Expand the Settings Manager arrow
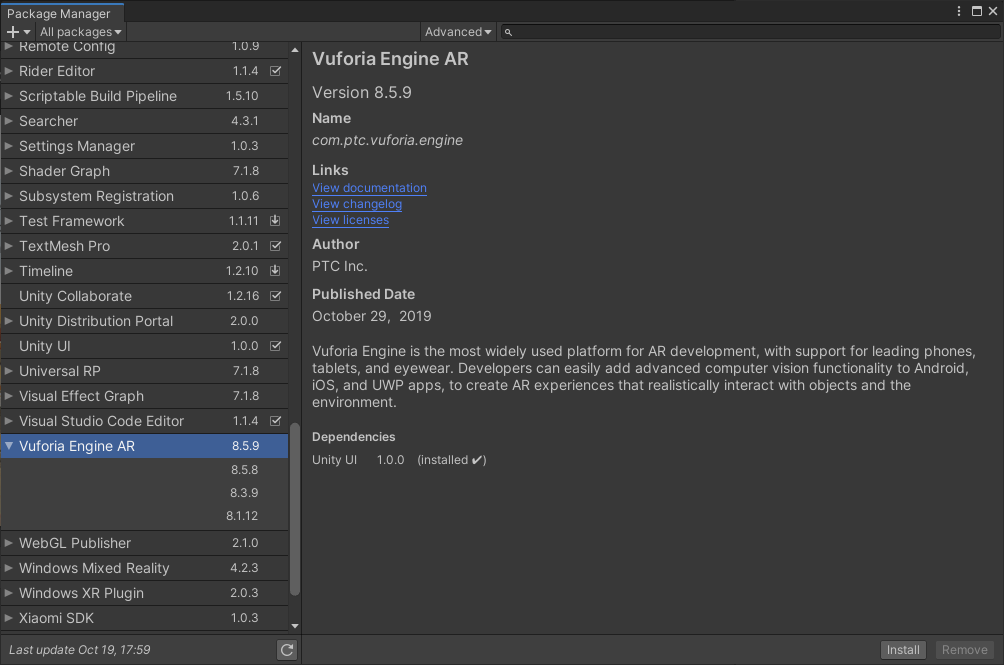This screenshot has width=1004, height=665. point(8,146)
